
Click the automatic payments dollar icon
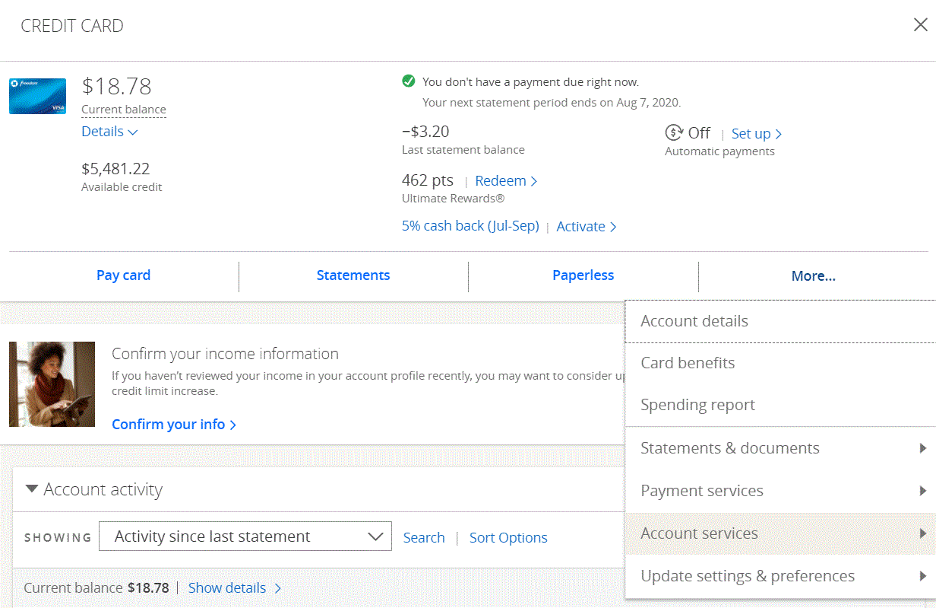tap(674, 133)
